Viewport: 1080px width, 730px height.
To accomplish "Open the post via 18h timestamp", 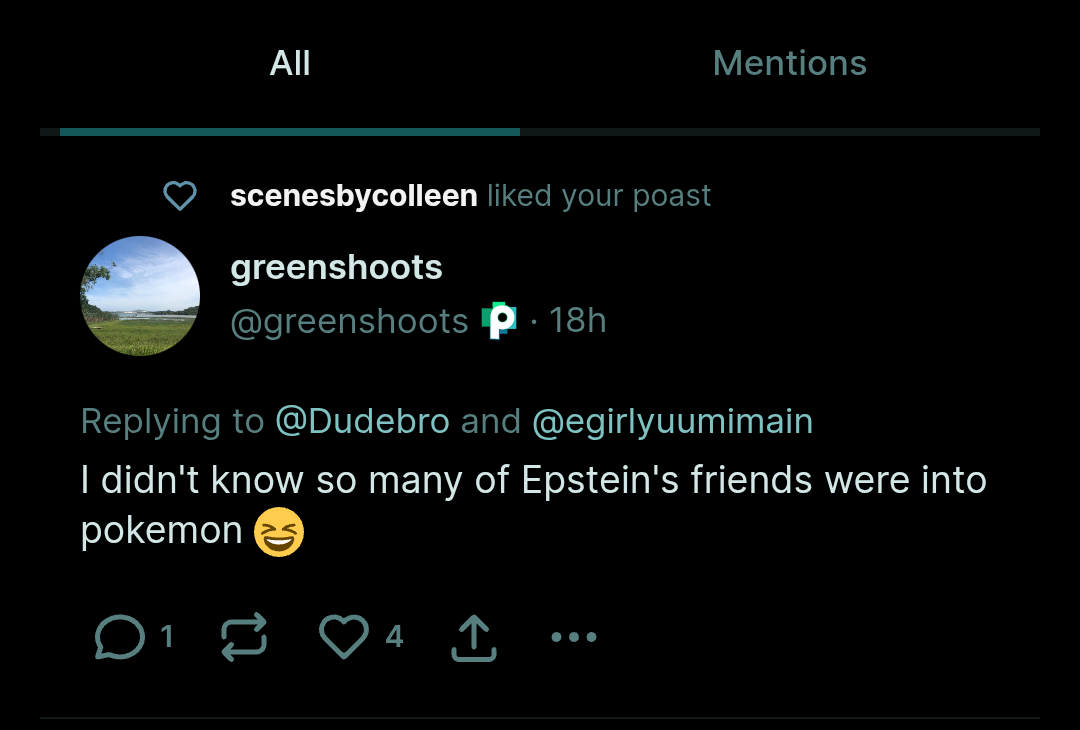I will [577, 321].
